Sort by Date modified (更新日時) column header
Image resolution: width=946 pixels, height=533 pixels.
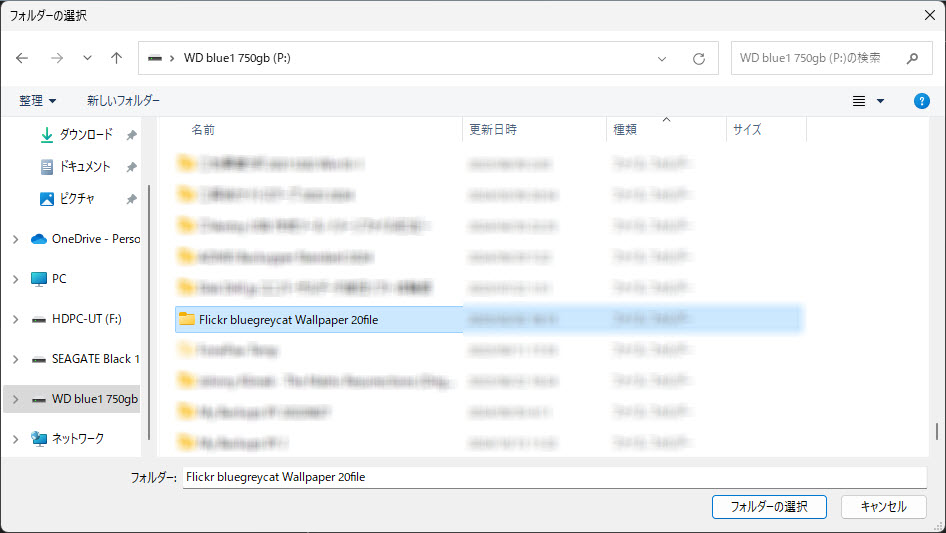coord(493,130)
